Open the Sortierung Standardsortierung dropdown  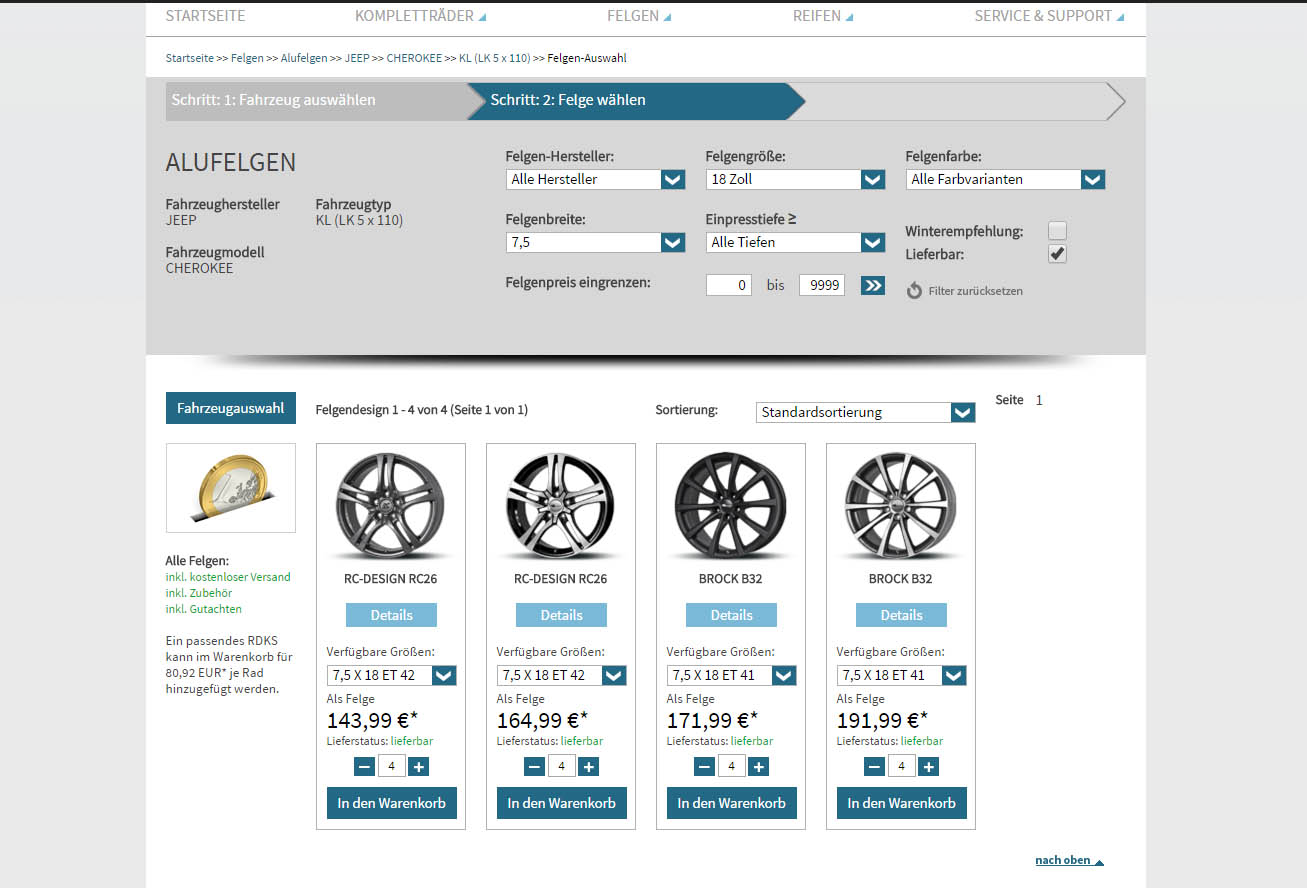click(865, 412)
